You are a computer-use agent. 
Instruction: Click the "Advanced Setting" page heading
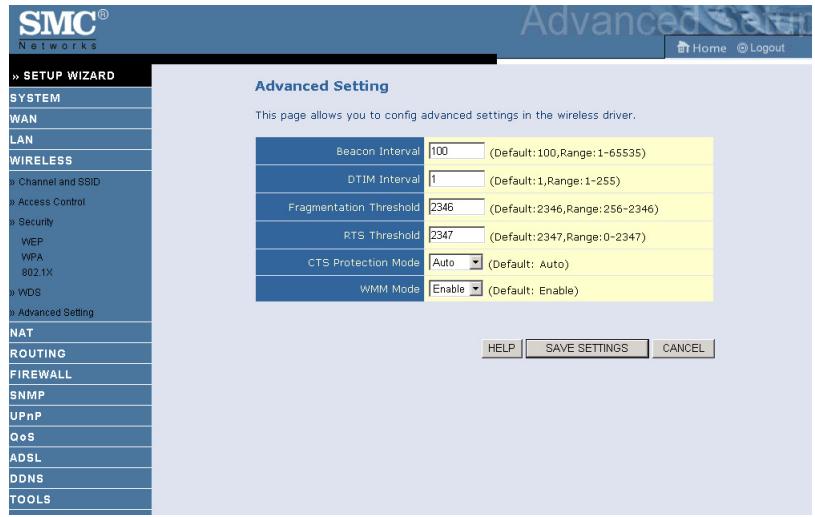322,86
